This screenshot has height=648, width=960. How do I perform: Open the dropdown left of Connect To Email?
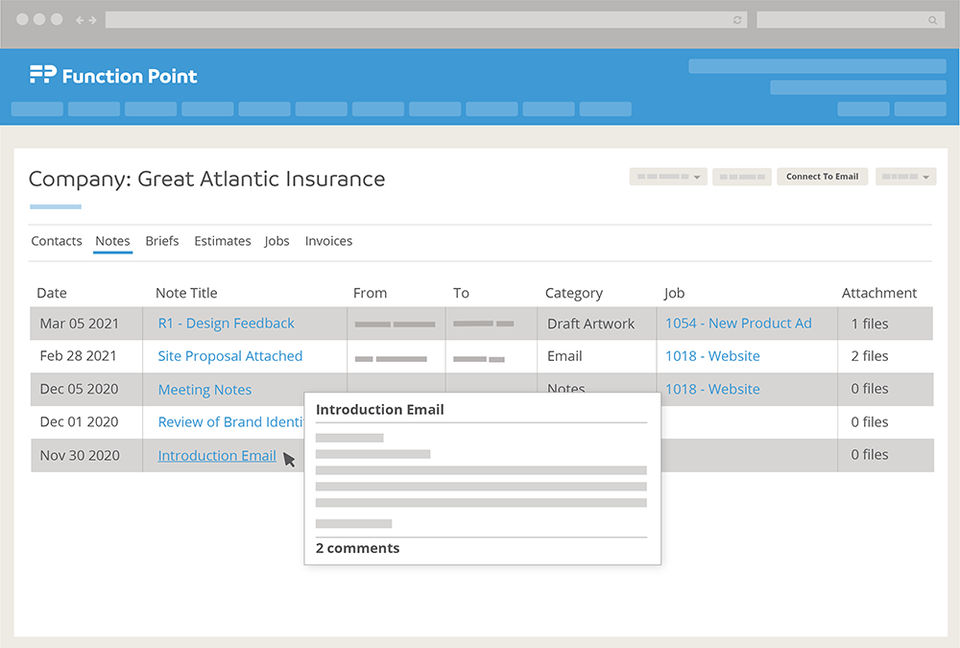point(668,177)
